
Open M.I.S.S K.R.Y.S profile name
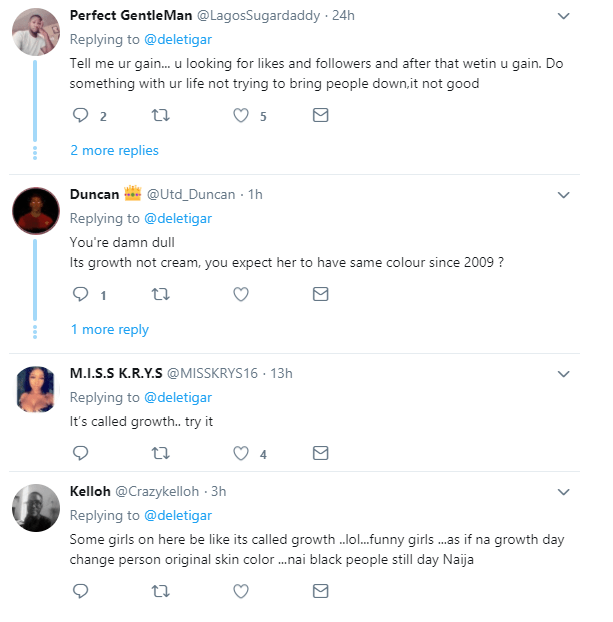click(x=108, y=373)
